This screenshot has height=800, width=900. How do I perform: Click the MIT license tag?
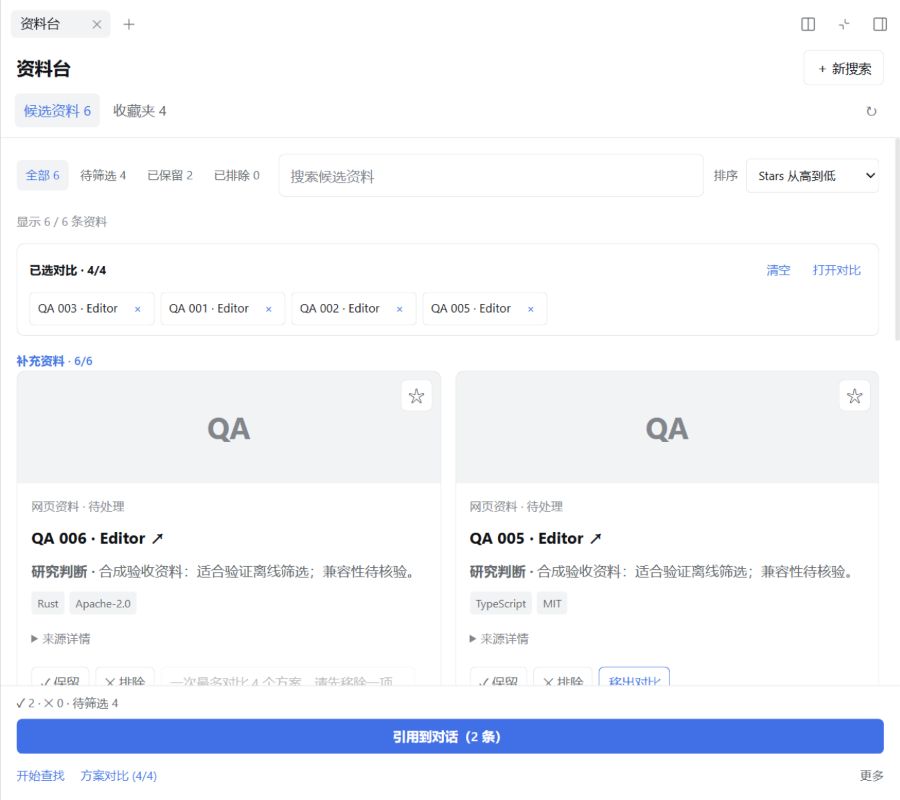[552, 604]
